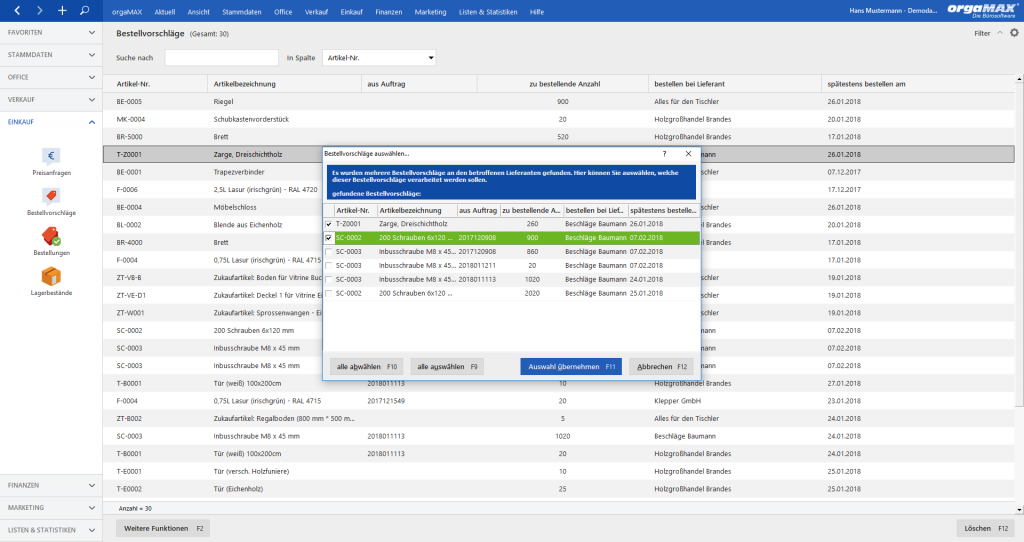Uncheck the T-Z0001 row checkbox in dialog

(328, 224)
